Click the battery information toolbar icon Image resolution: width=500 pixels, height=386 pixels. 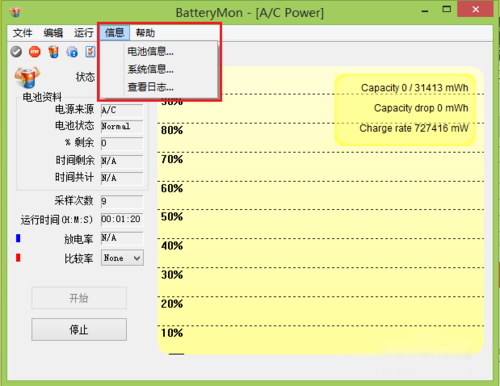53,52
